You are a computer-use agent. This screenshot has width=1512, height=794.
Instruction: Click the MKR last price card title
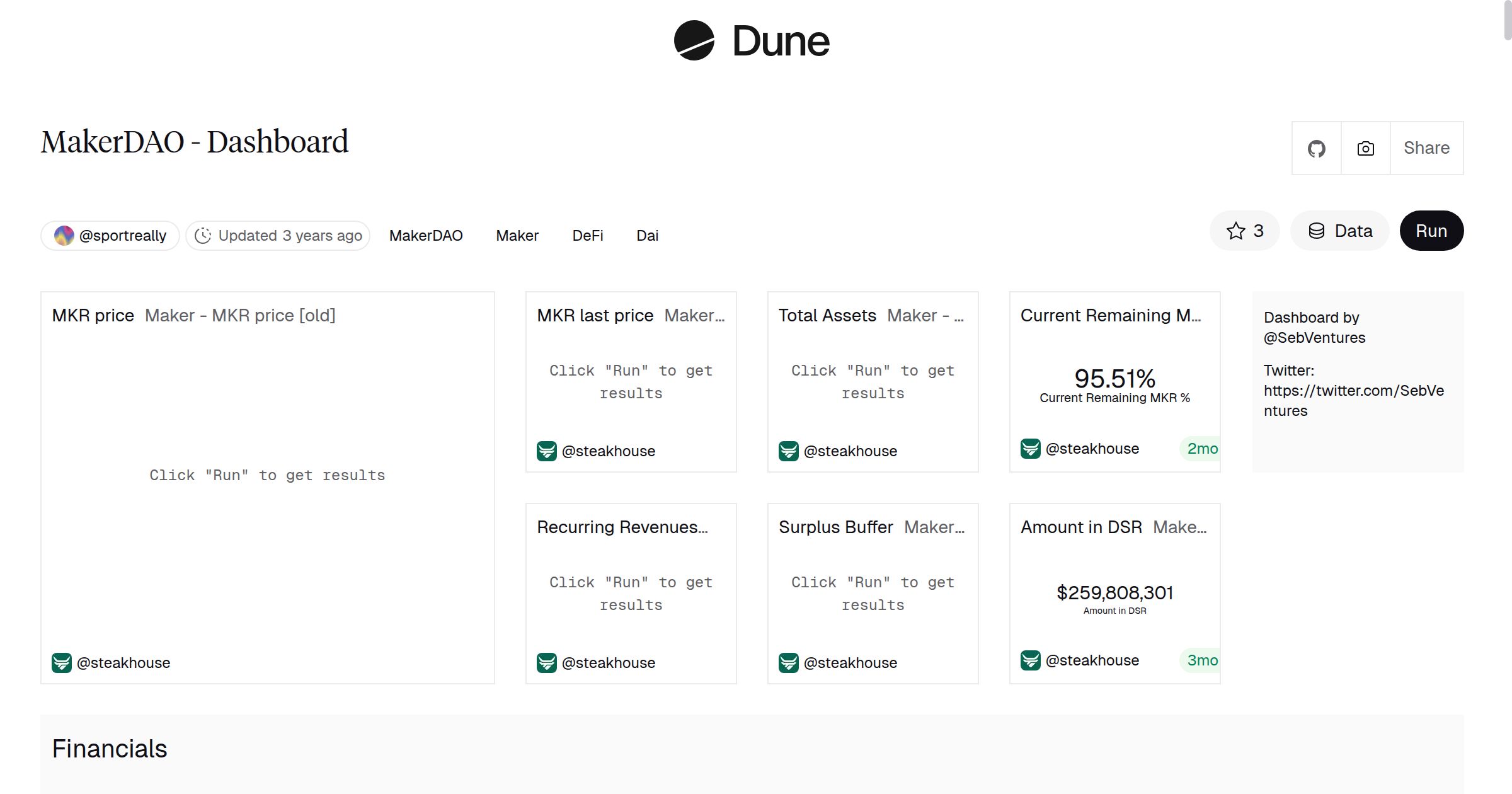click(x=594, y=315)
